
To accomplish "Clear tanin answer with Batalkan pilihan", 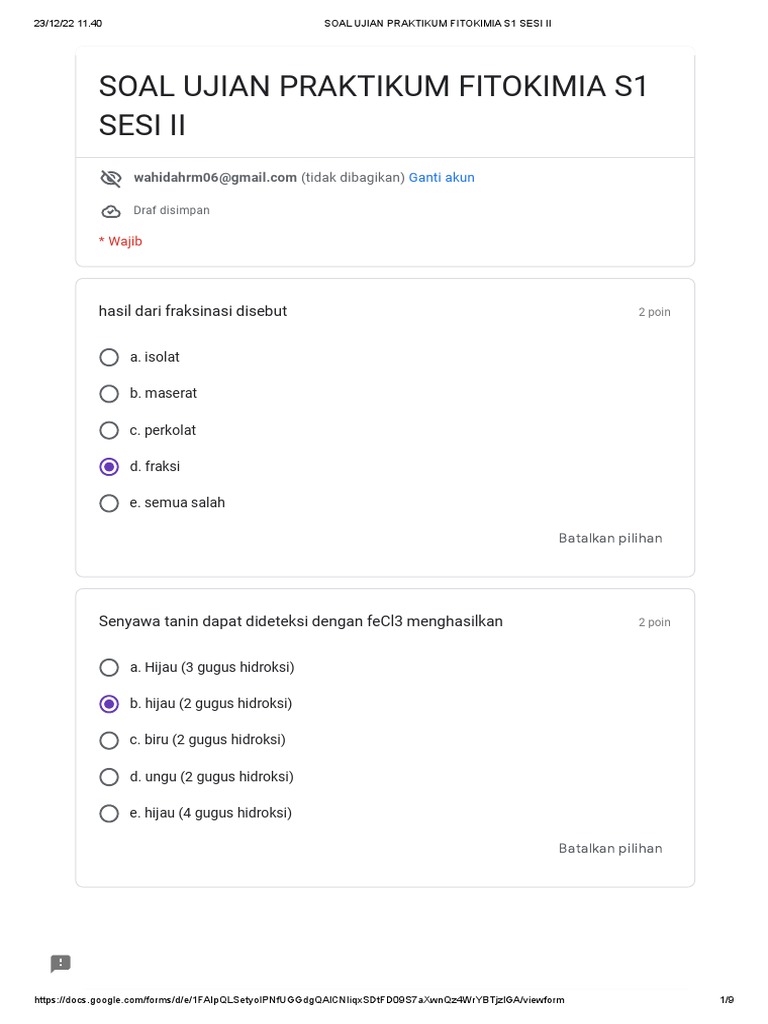I will (610, 848).
